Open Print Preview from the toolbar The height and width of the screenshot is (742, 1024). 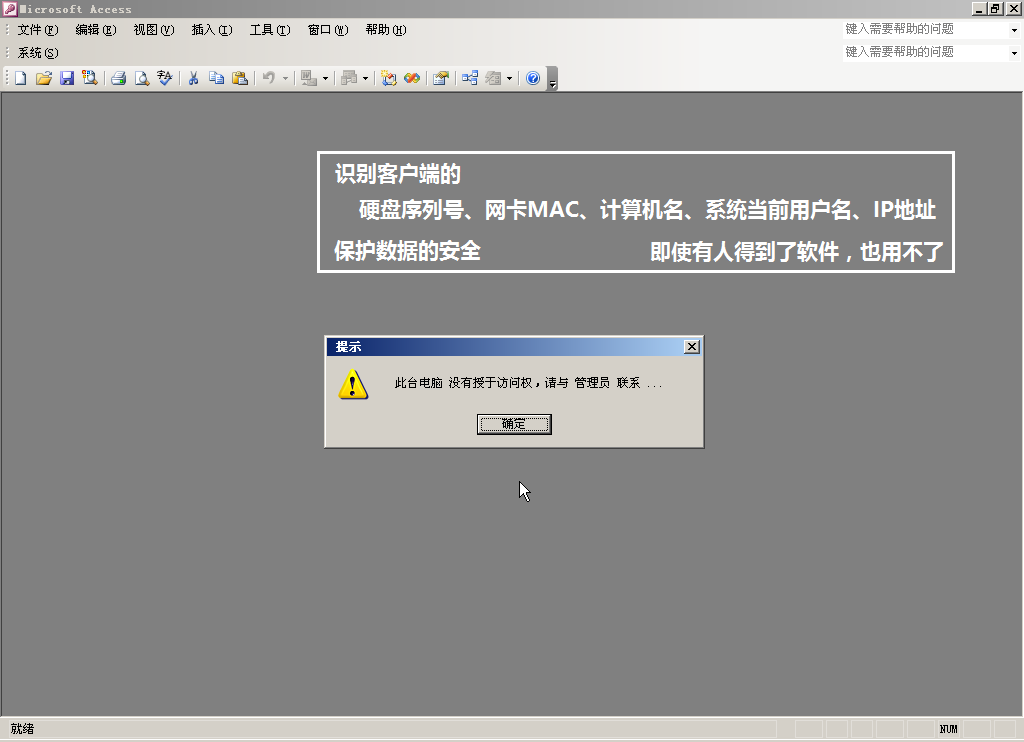coord(142,78)
